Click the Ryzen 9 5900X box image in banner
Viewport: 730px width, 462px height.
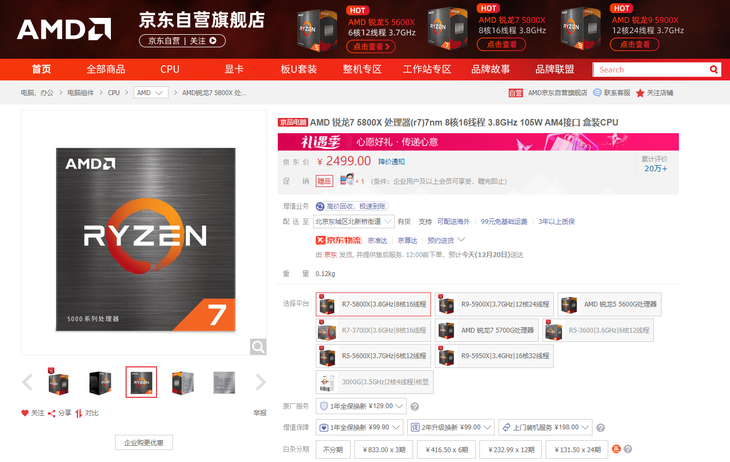[x=581, y=28]
